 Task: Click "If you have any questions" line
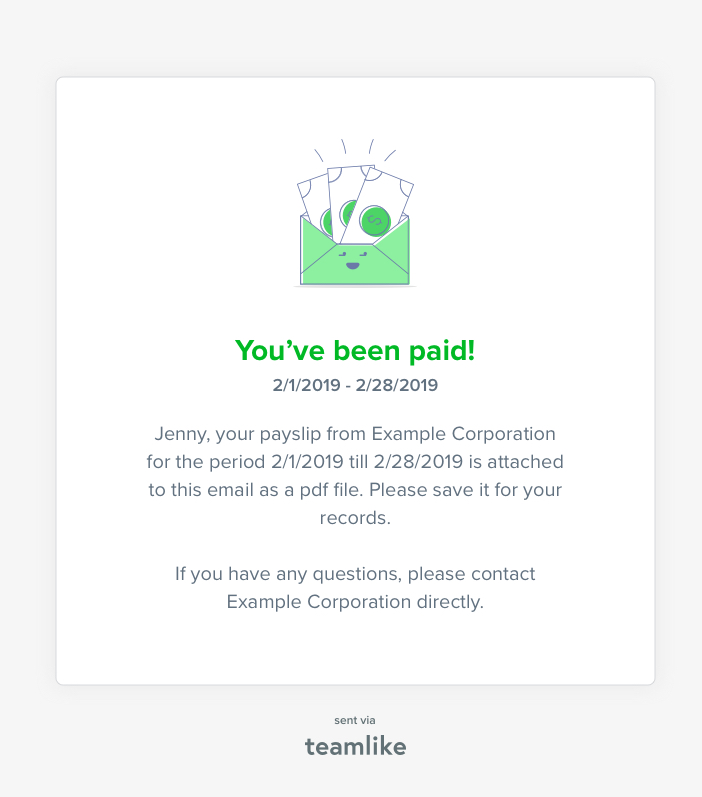(355, 574)
